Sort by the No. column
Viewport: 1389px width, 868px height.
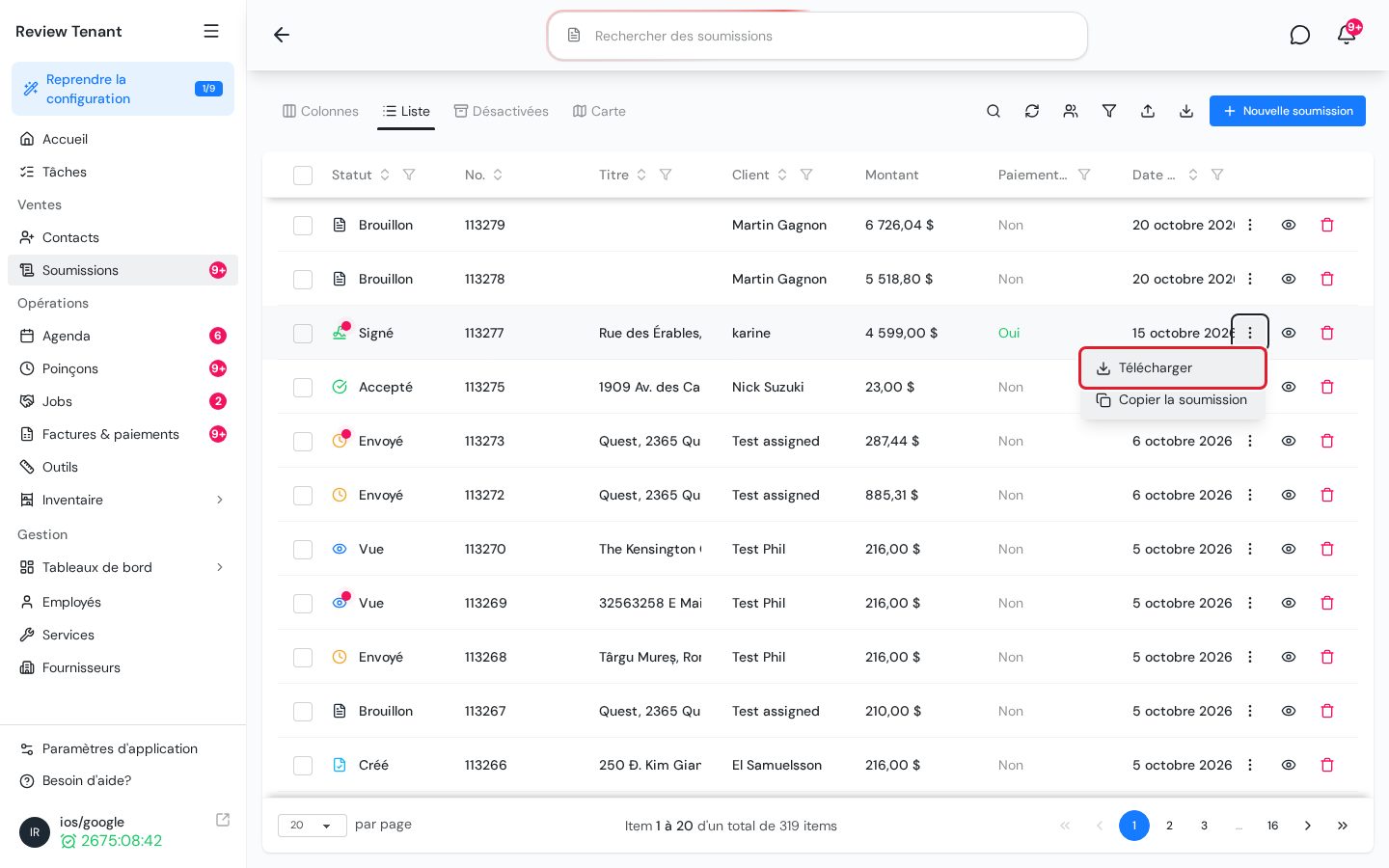498,175
